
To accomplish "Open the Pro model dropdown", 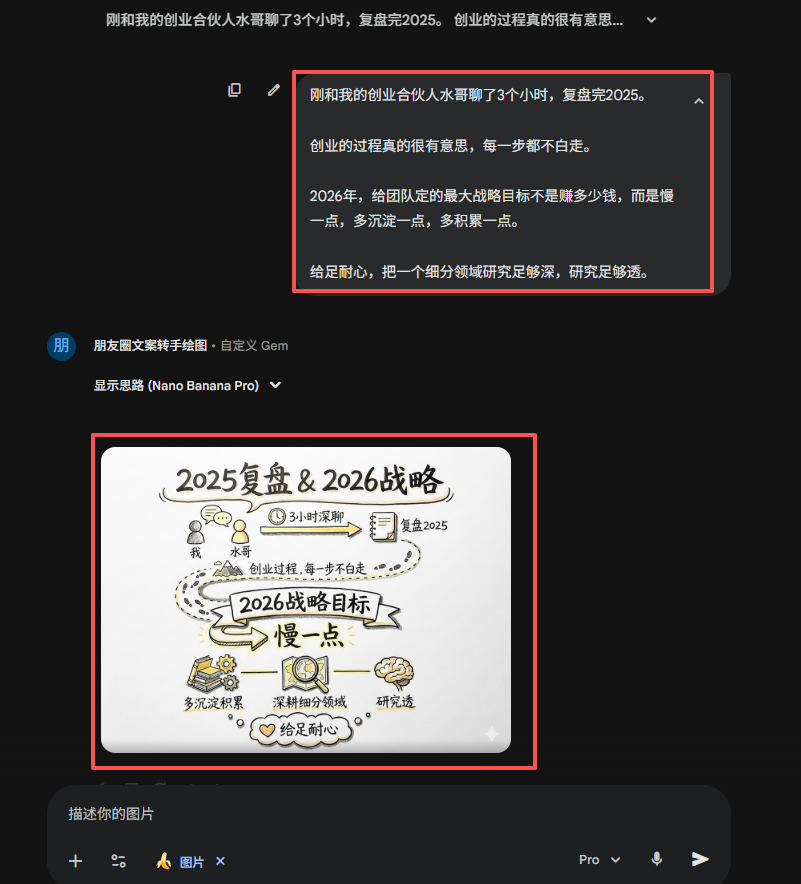I will pyautogui.click(x=599, y=859).
